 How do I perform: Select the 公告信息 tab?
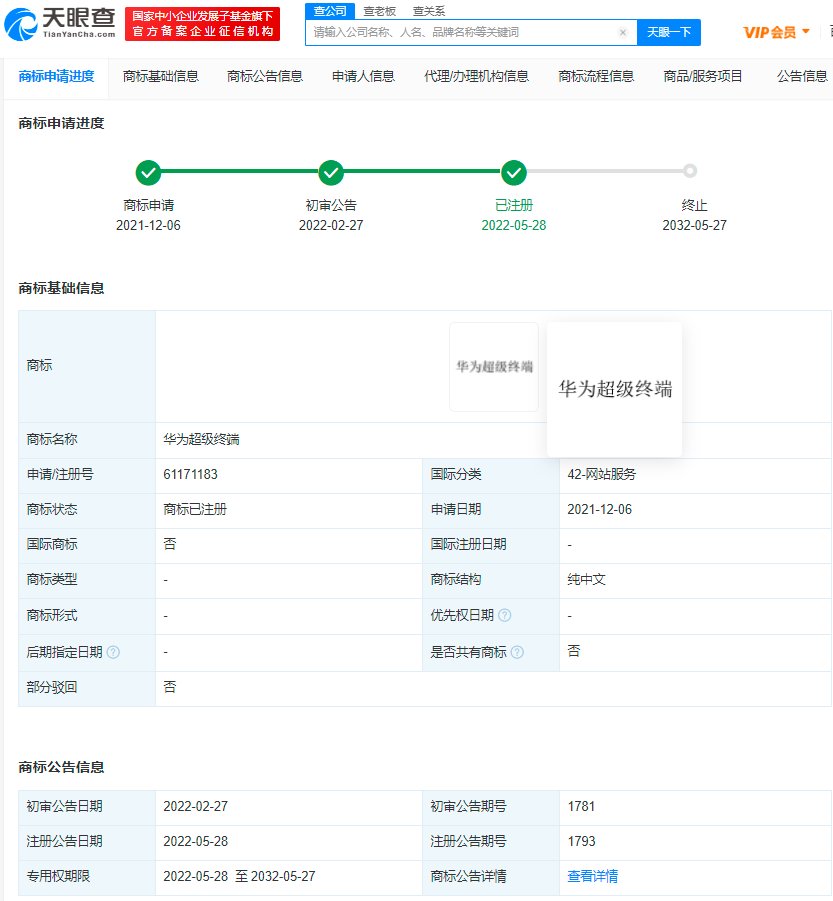802,76
